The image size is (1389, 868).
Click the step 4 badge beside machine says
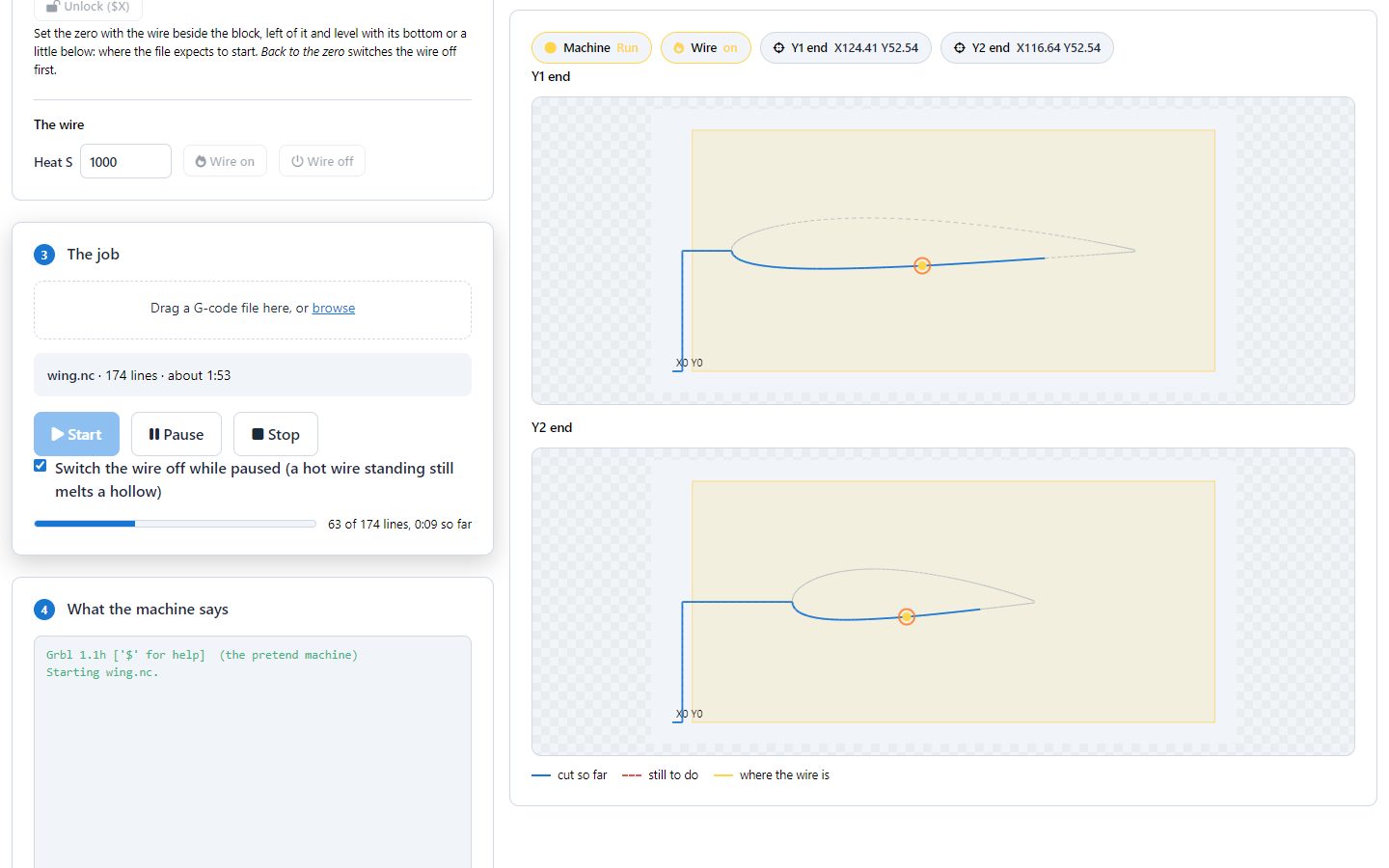click(44, 610)
